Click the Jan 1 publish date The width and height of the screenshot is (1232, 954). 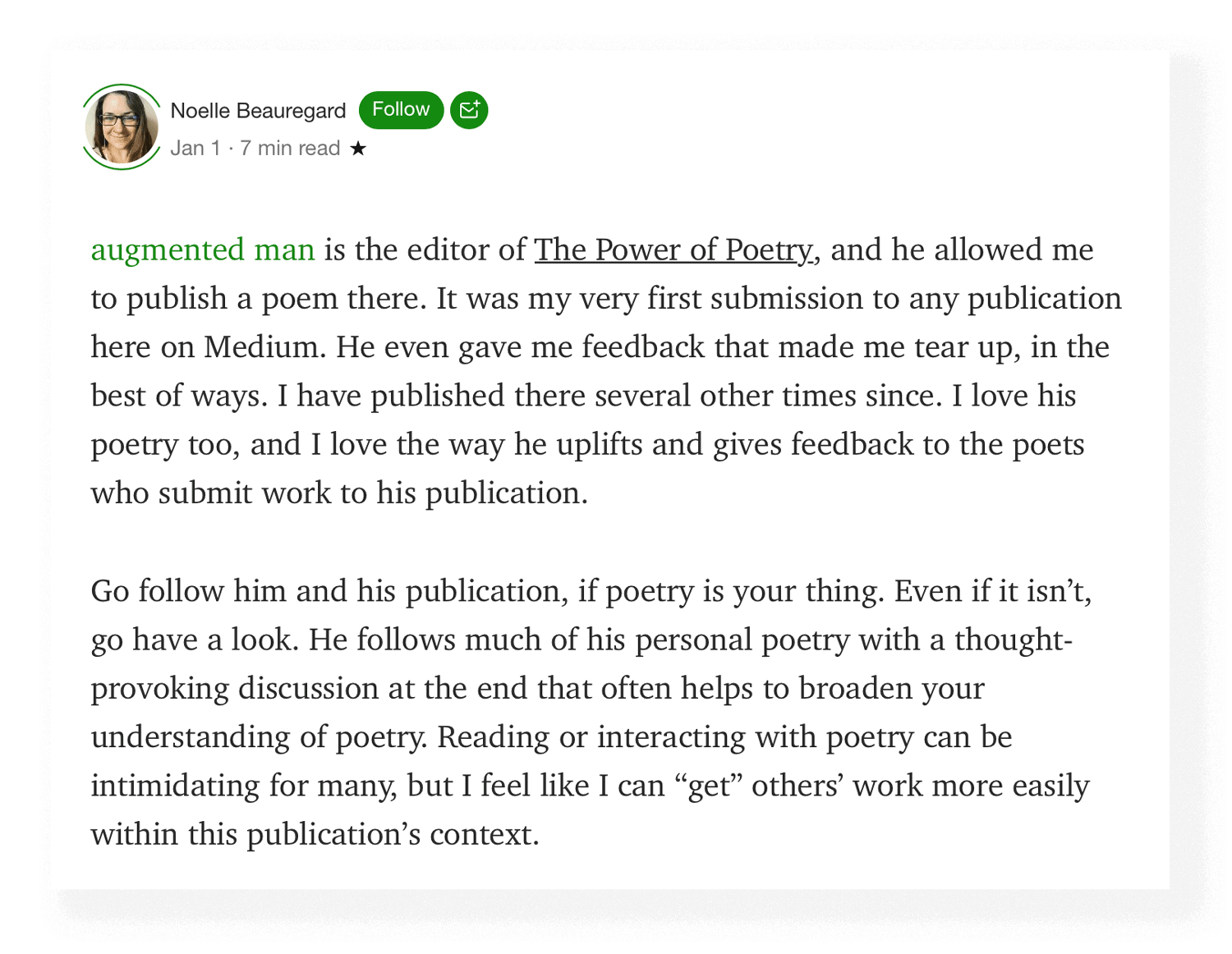click(195, 149)
